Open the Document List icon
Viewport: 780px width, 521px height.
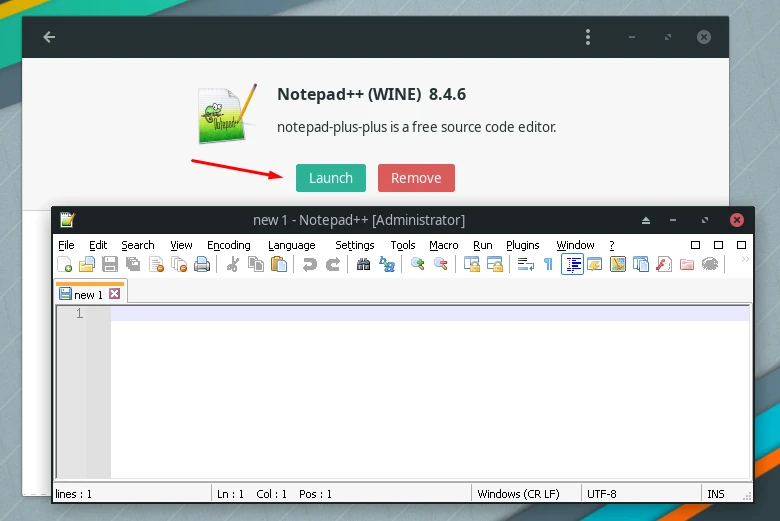pos(641,264)
